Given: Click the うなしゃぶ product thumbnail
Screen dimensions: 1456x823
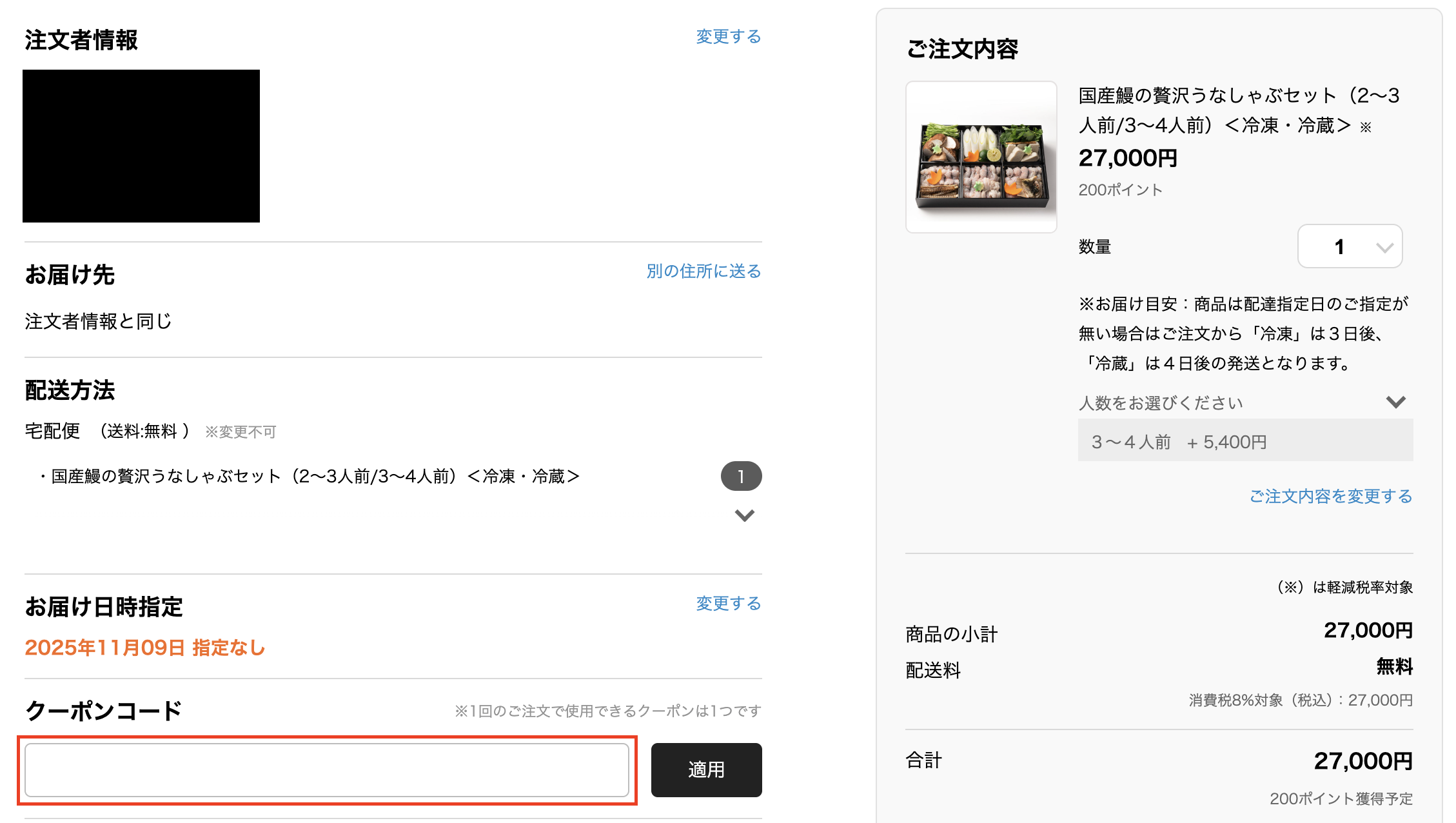Looking at the screenshot, I should click(x=981, y=157).
